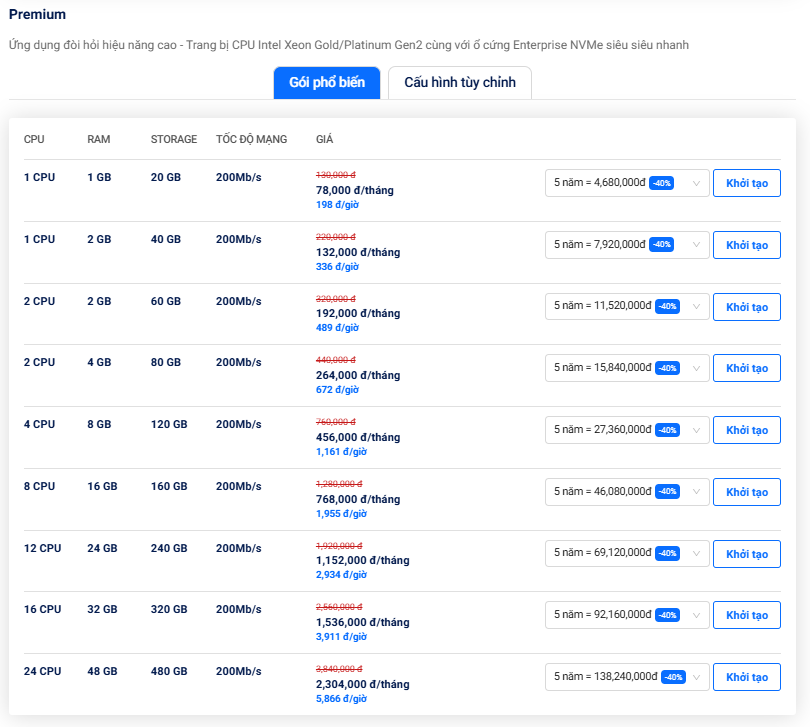Launch the 16 CPU plan via Khởi tạo
Image resolution: width=810 pixels, height=727 pixels.
click(x=746, y=615)
